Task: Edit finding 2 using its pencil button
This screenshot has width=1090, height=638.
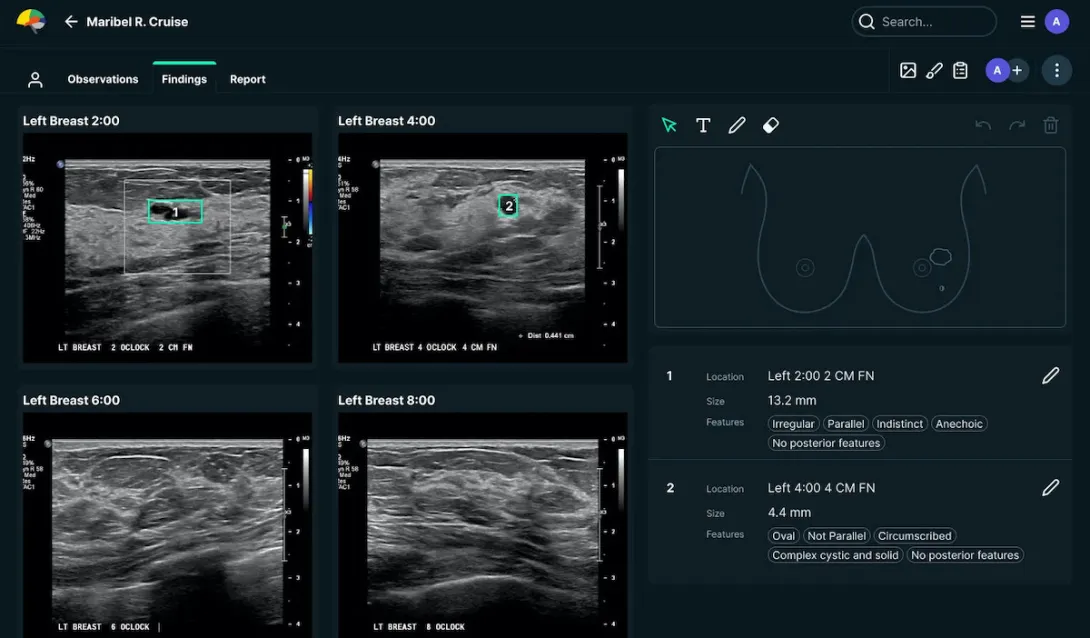Action: tap(1051, 487)
